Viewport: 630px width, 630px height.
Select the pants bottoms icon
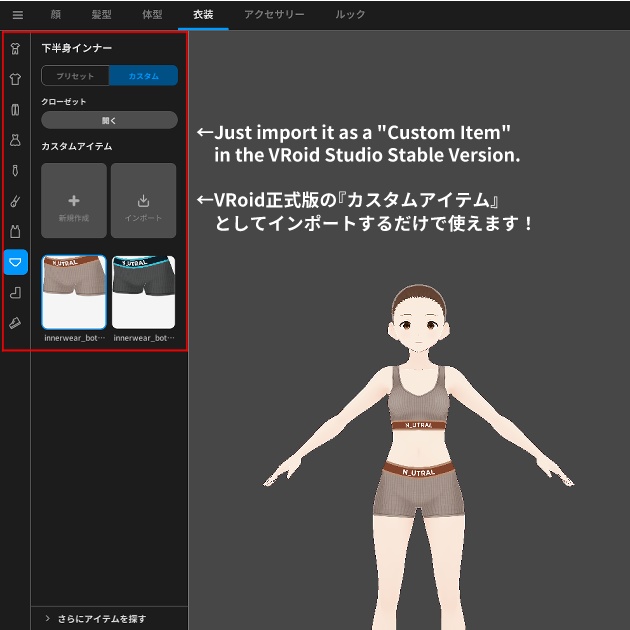click(16, 110)
